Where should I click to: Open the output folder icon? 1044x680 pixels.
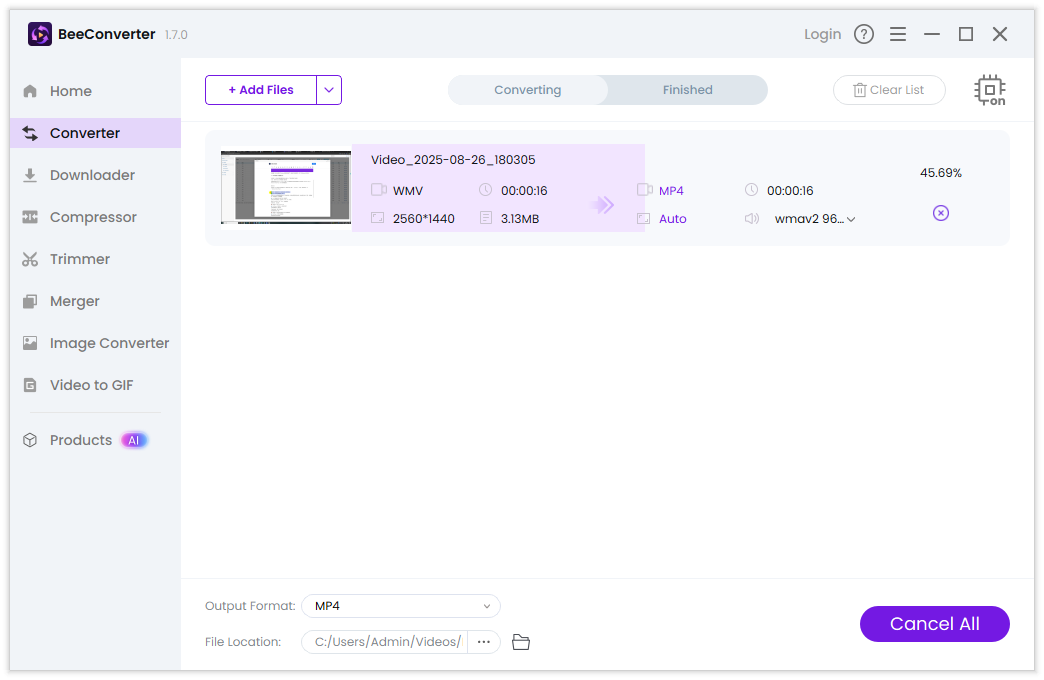click(x=520, y=642)
